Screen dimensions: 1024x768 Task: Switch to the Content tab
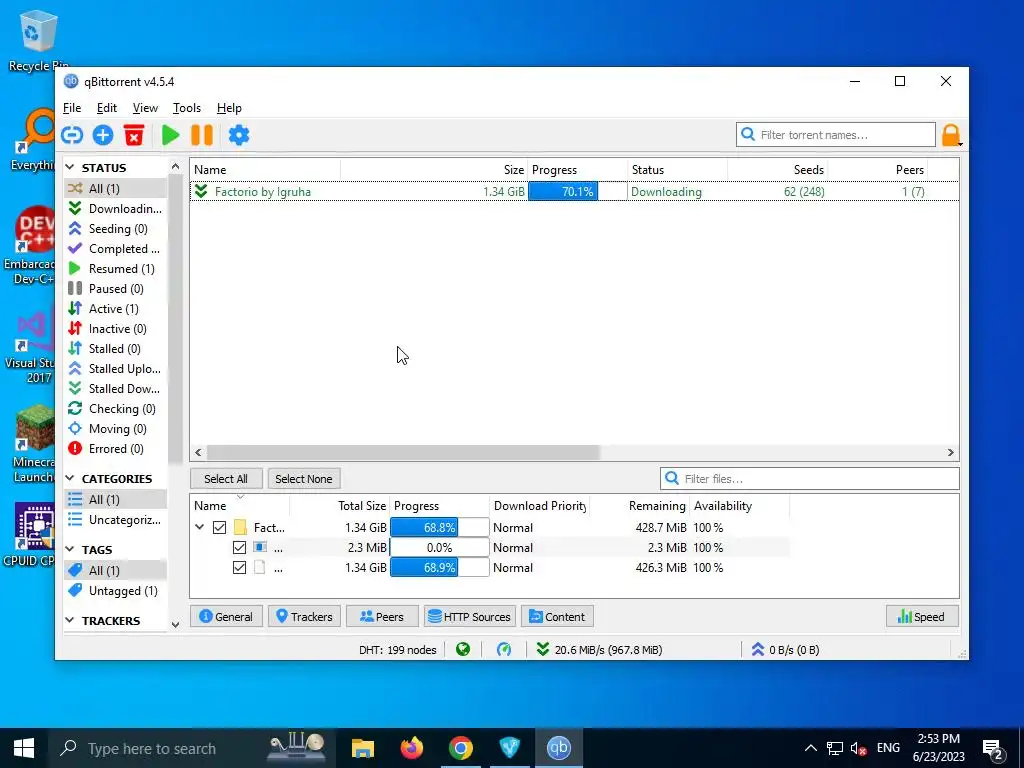[557, 616]
